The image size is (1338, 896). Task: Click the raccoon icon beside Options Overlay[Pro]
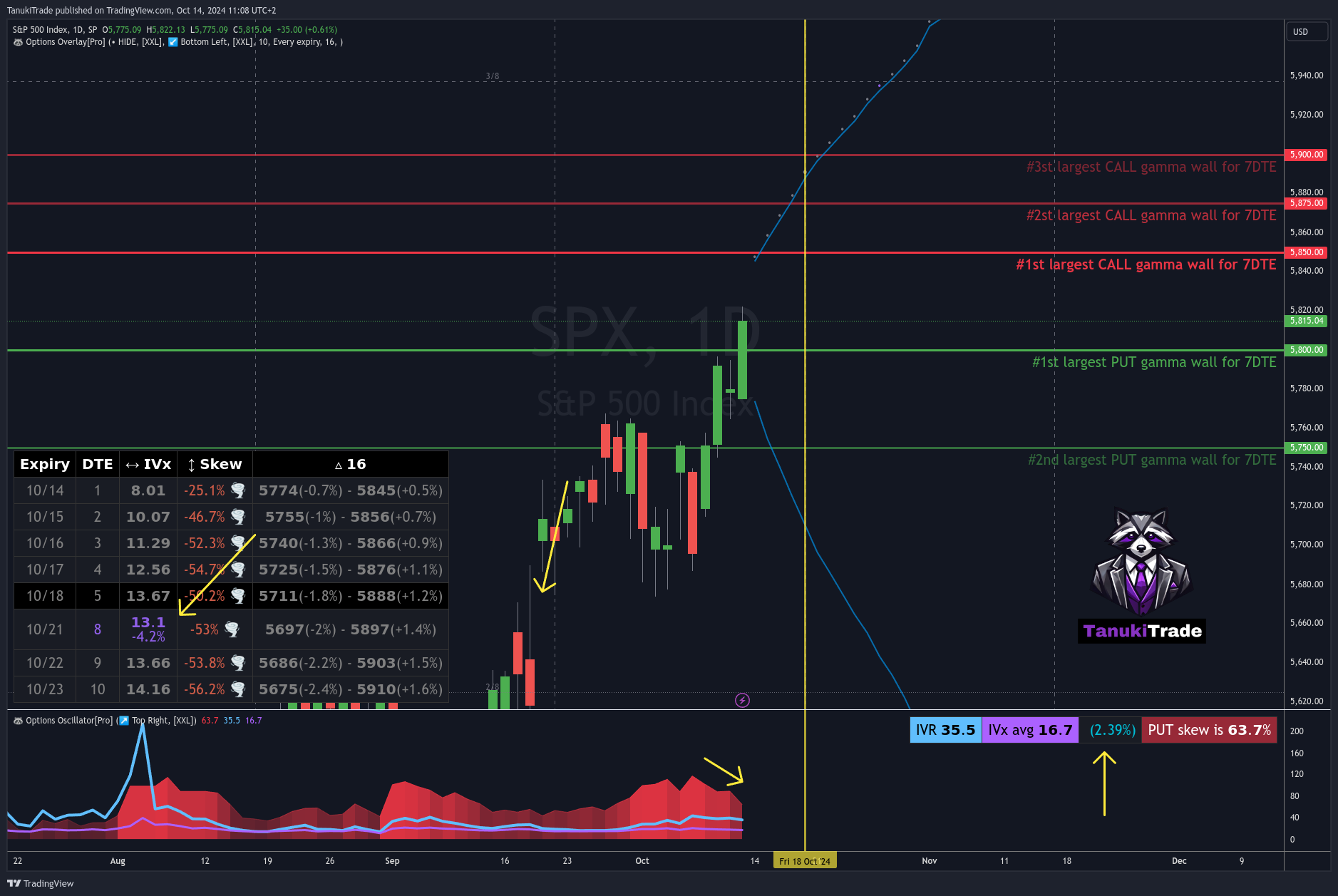pyautogui.click(x=18, y=42)
